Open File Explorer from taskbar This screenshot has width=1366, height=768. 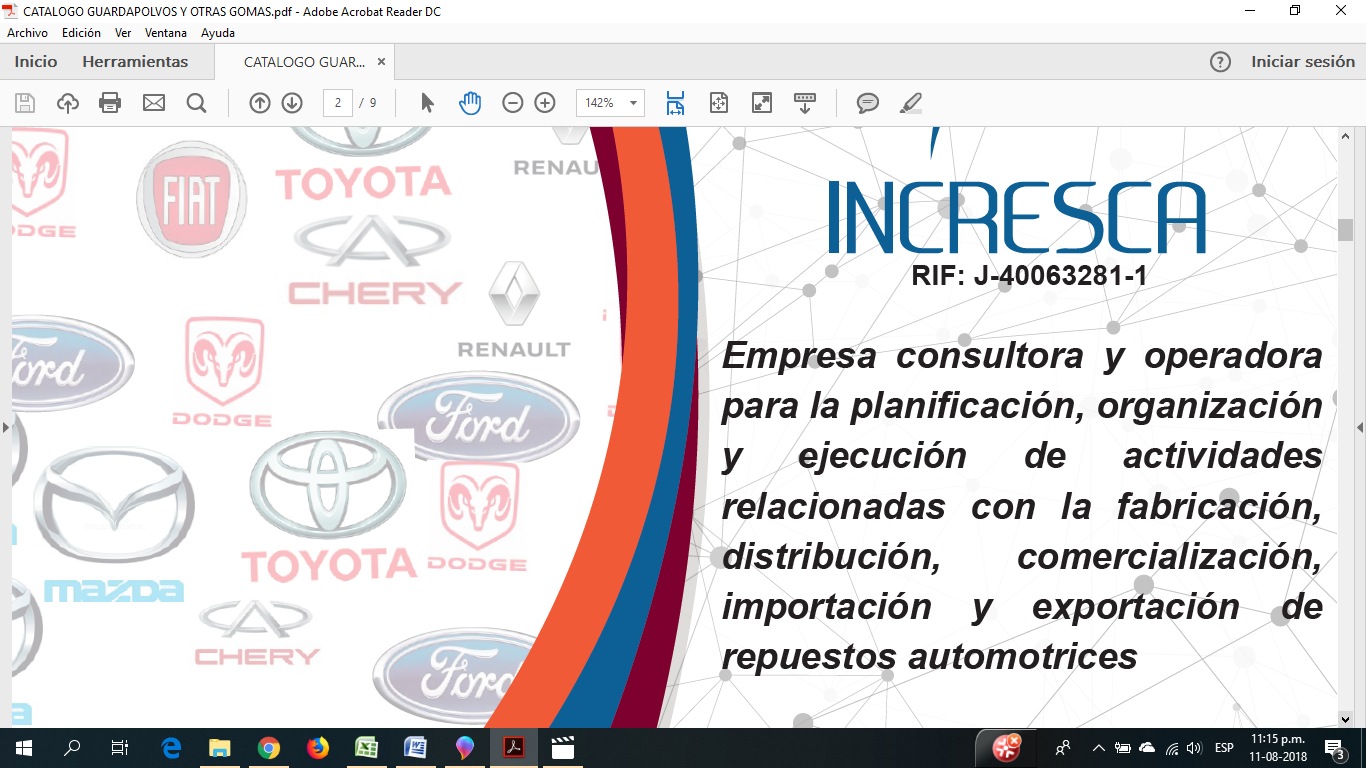[220, 748]
